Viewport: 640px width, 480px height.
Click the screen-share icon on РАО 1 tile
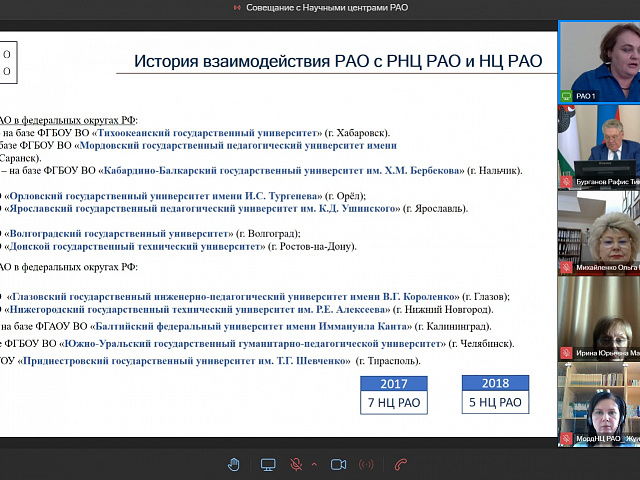pyautogui.click(x=568, y=96)
